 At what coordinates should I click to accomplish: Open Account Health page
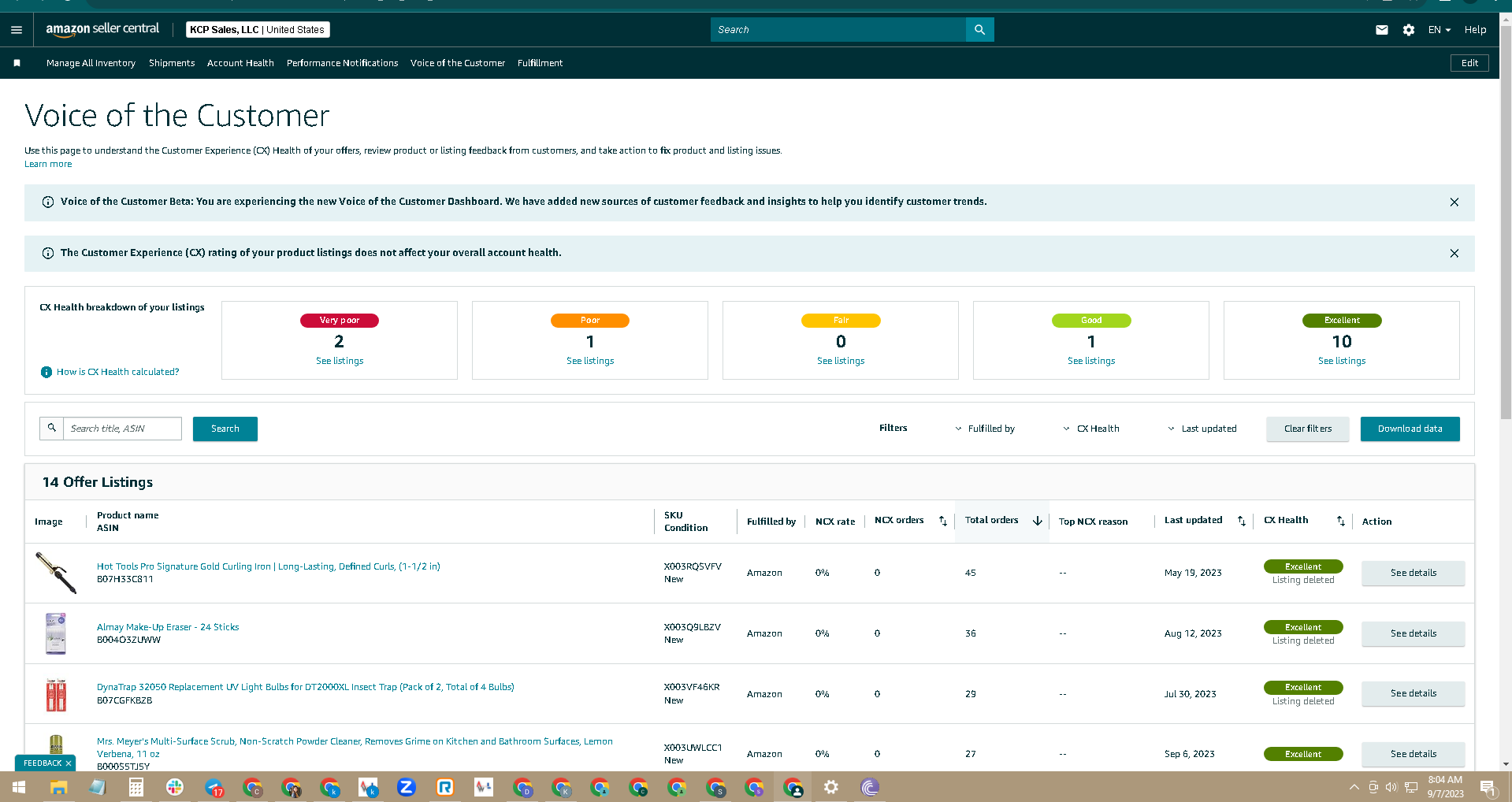[240, 63]
